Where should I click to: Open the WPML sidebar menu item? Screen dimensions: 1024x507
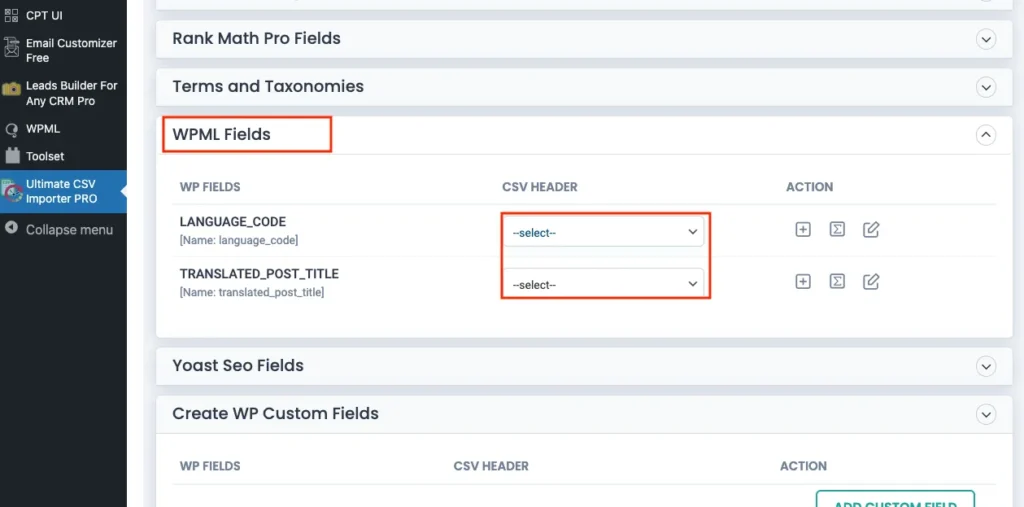pos(43,129)
